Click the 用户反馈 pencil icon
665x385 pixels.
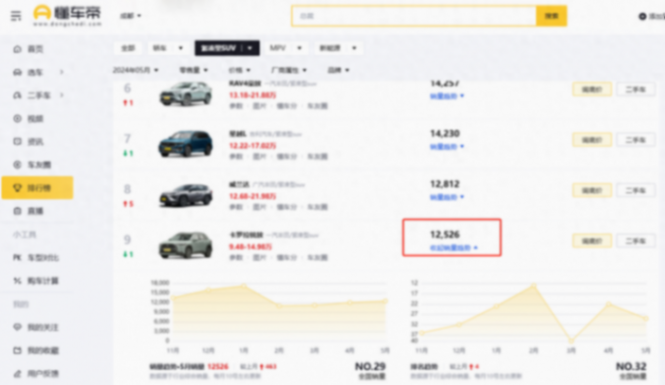click(17, 374)
